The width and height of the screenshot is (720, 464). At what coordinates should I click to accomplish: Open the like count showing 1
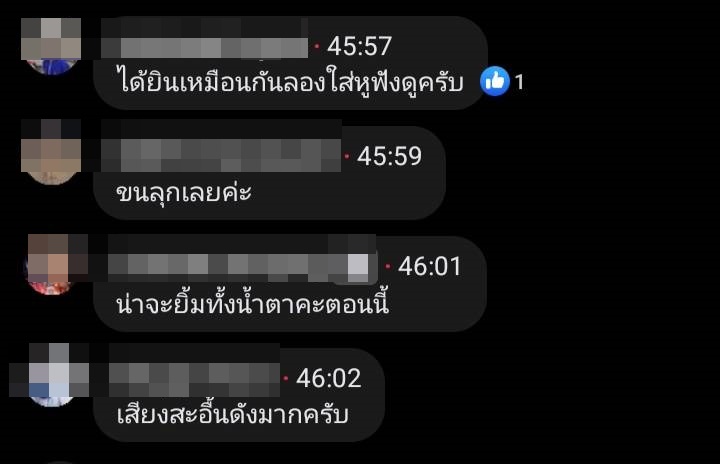[519, 83]
